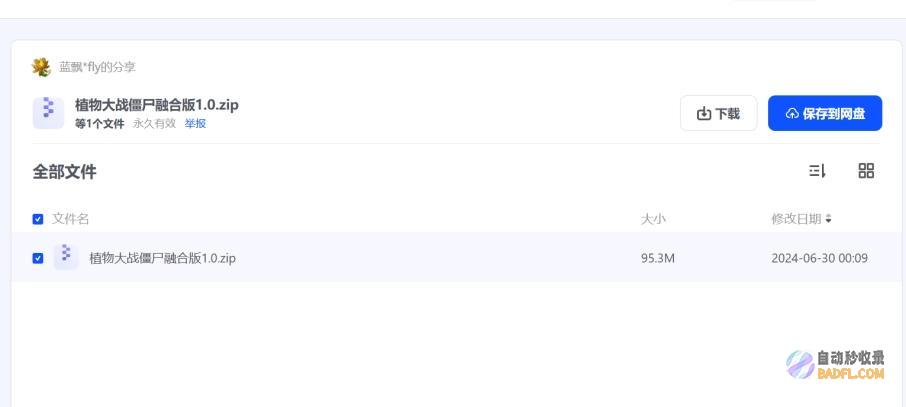Sort files by the 大小 column header
This screenshot has width=906, height=407.
pyautogui.click(x=653, y=219)
